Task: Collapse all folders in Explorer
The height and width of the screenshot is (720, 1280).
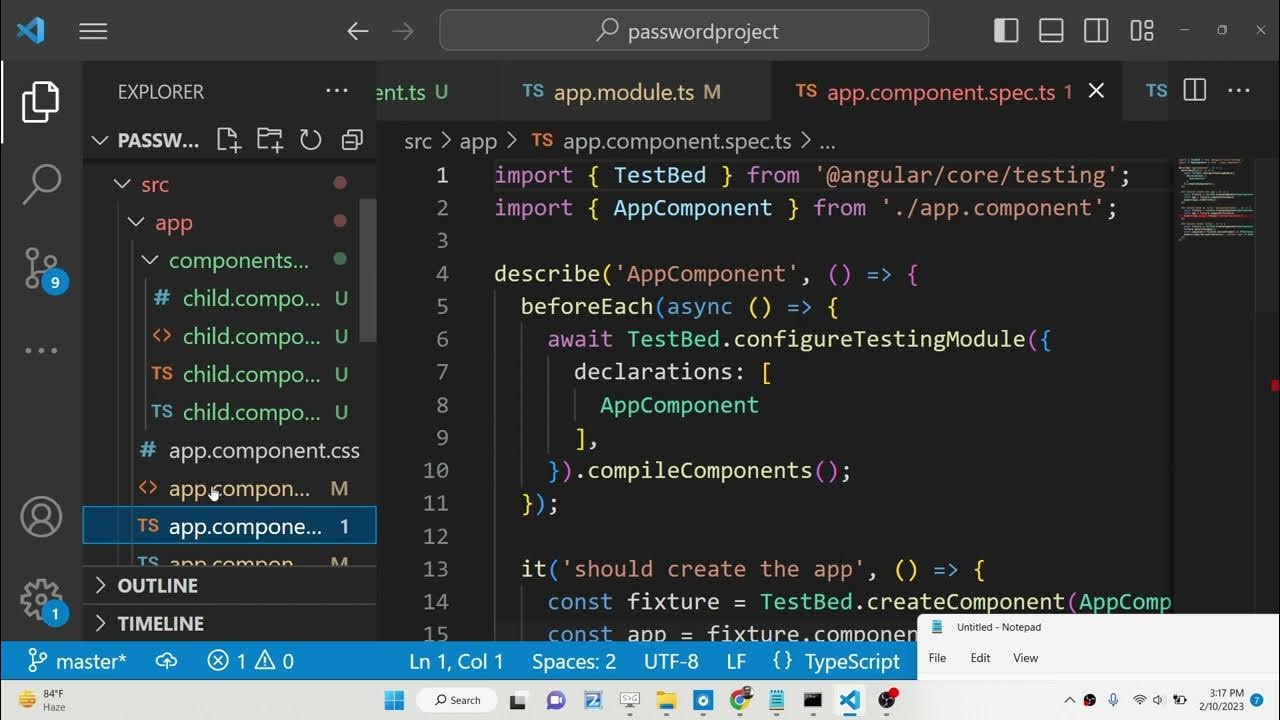Action: [352, 140]
